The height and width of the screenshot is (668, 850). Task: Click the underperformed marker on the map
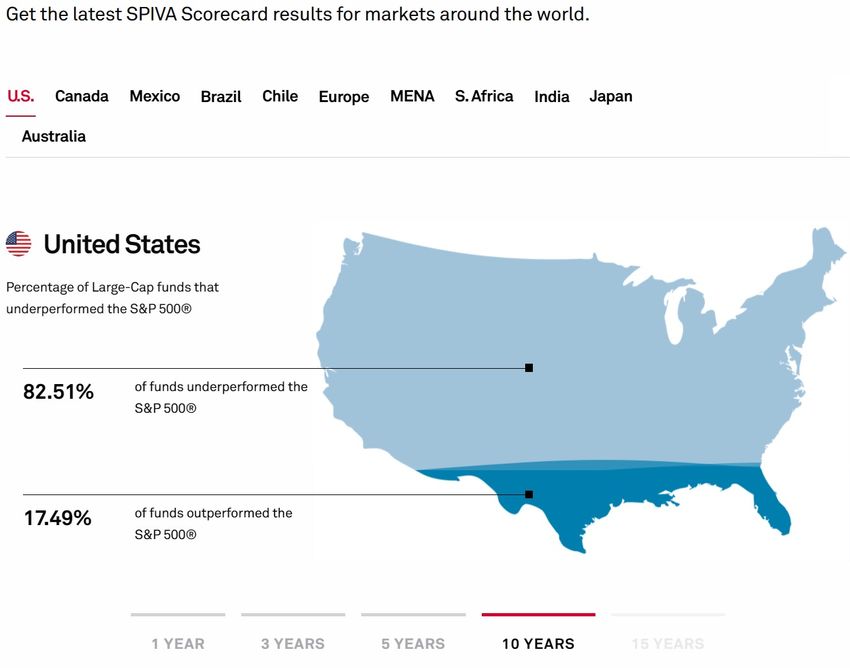[x=529, y=368]
